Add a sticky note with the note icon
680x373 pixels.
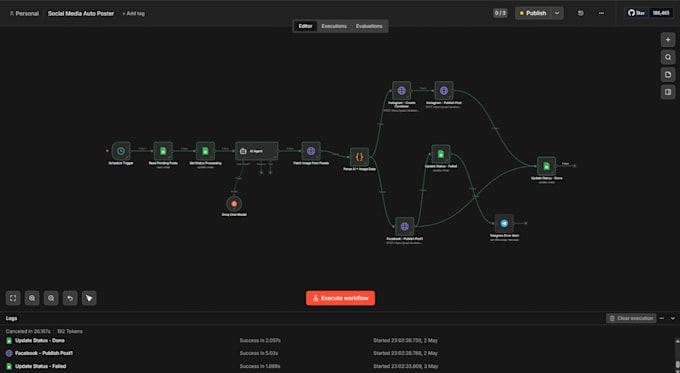coord(668,75)
